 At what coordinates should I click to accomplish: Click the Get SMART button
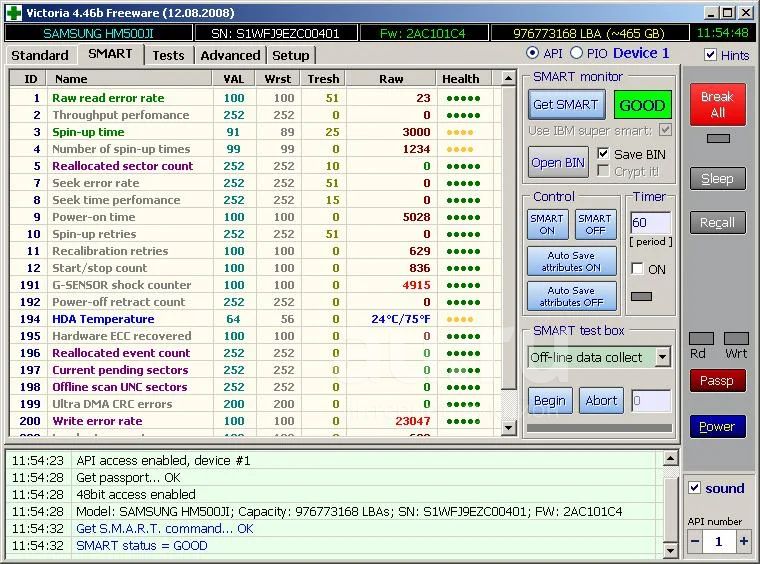[x=566, y=105]
